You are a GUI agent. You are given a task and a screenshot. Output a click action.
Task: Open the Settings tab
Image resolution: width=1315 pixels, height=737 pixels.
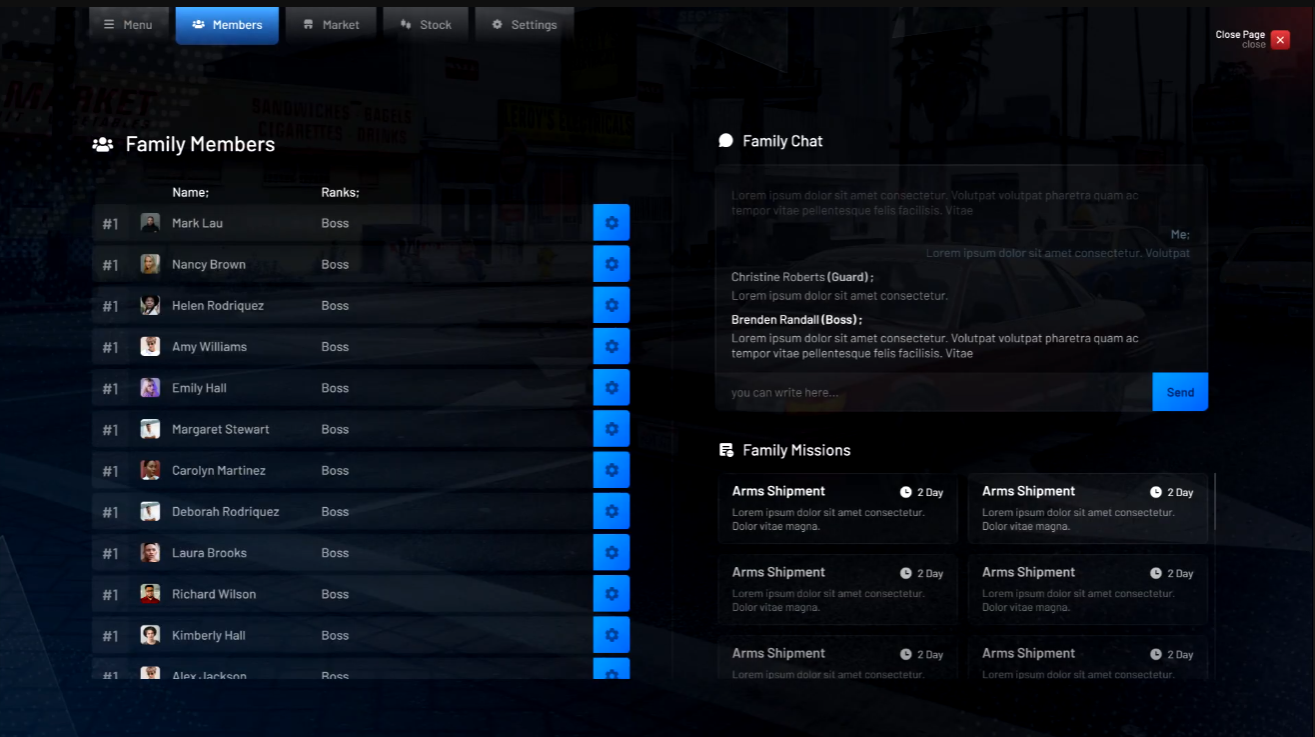click(x=524, y=25)
